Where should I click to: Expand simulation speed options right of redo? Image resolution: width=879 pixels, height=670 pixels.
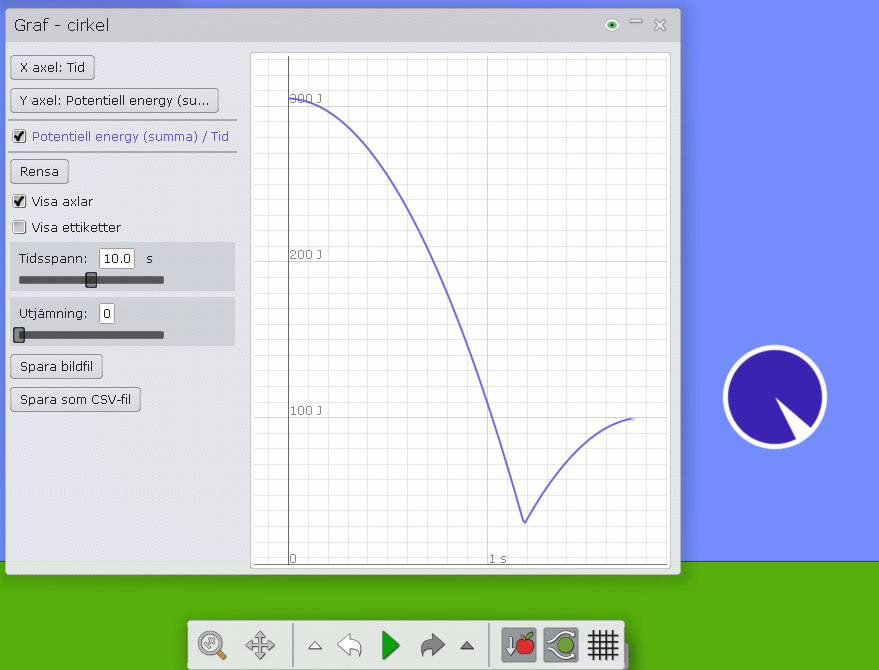coord(466,646)
